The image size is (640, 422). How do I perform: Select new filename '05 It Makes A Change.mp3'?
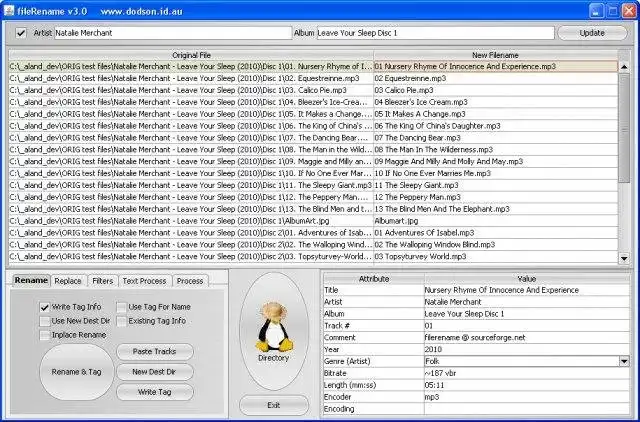(496, 114)
